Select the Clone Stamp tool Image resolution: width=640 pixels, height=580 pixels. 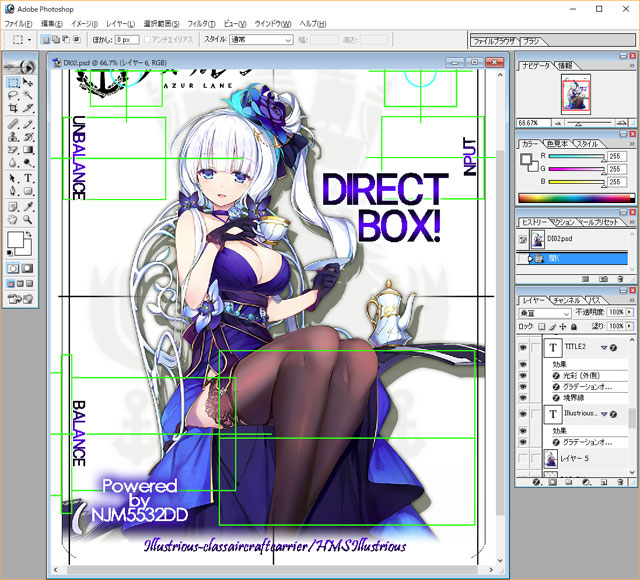pyautogui.click(x=13, y=137)
